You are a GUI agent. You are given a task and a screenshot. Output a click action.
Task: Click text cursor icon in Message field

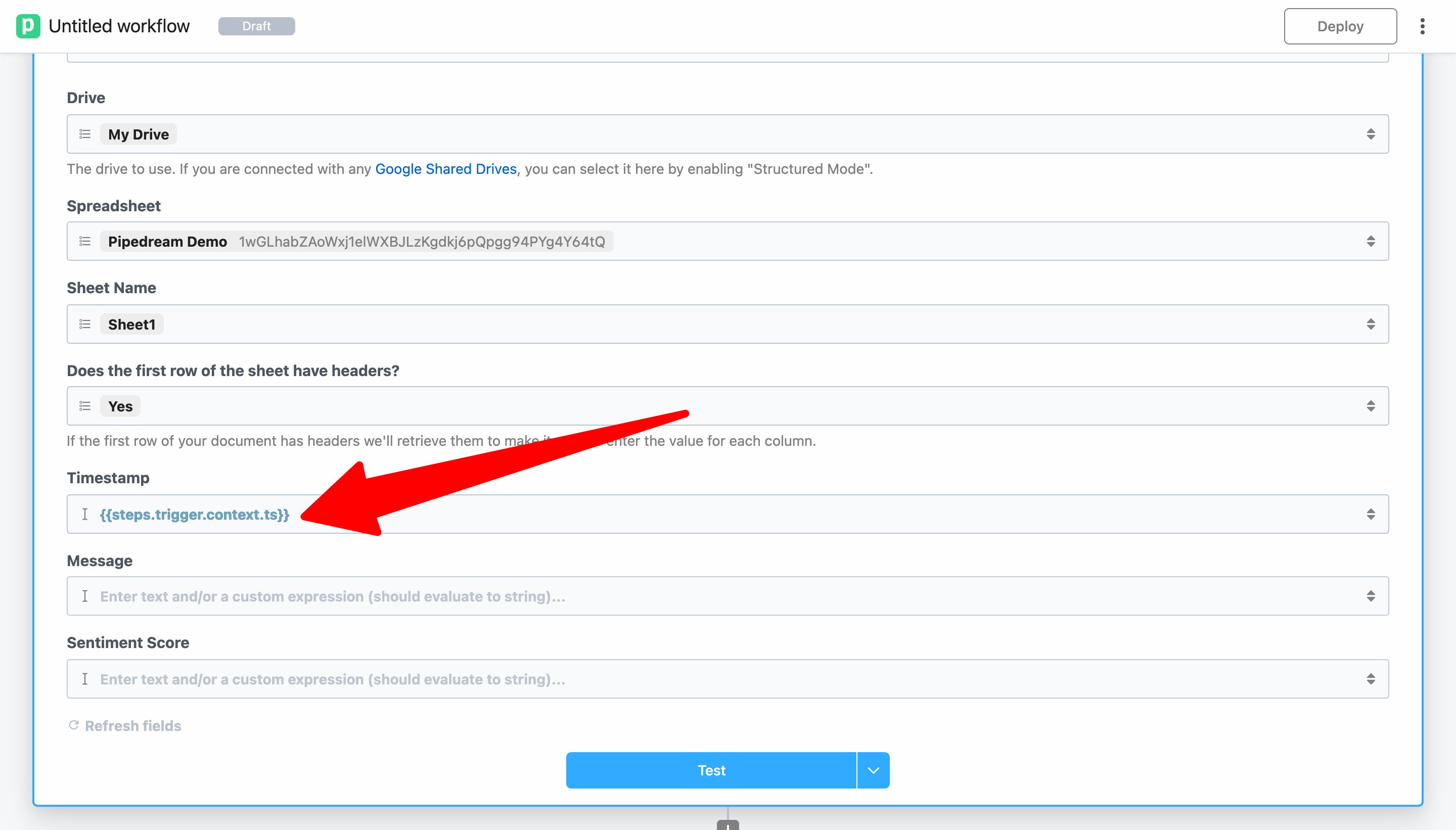[x=84, y=596]
